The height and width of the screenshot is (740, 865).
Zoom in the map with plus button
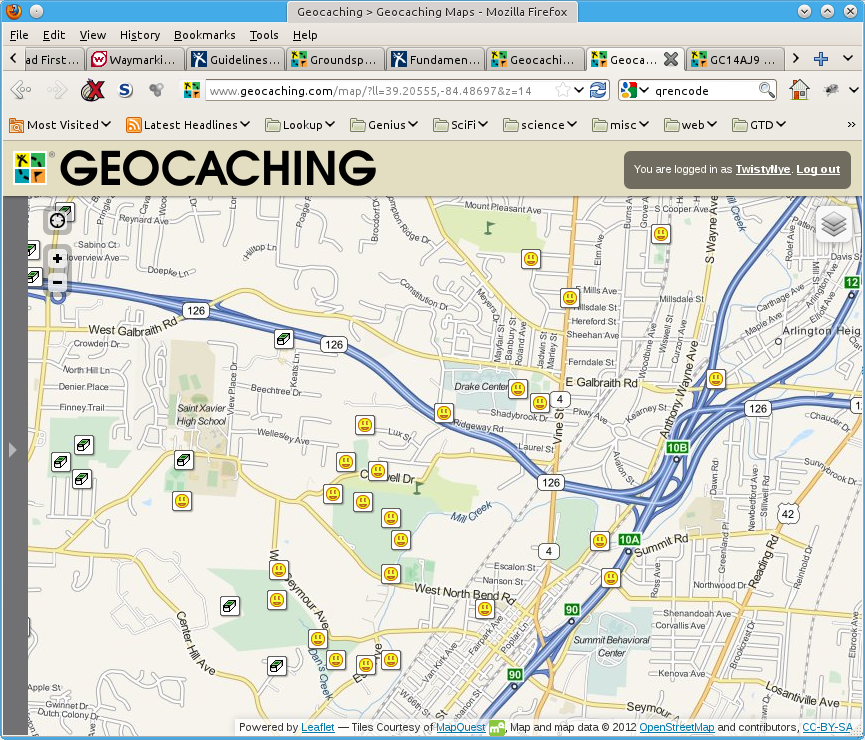(x=57, y=258)
